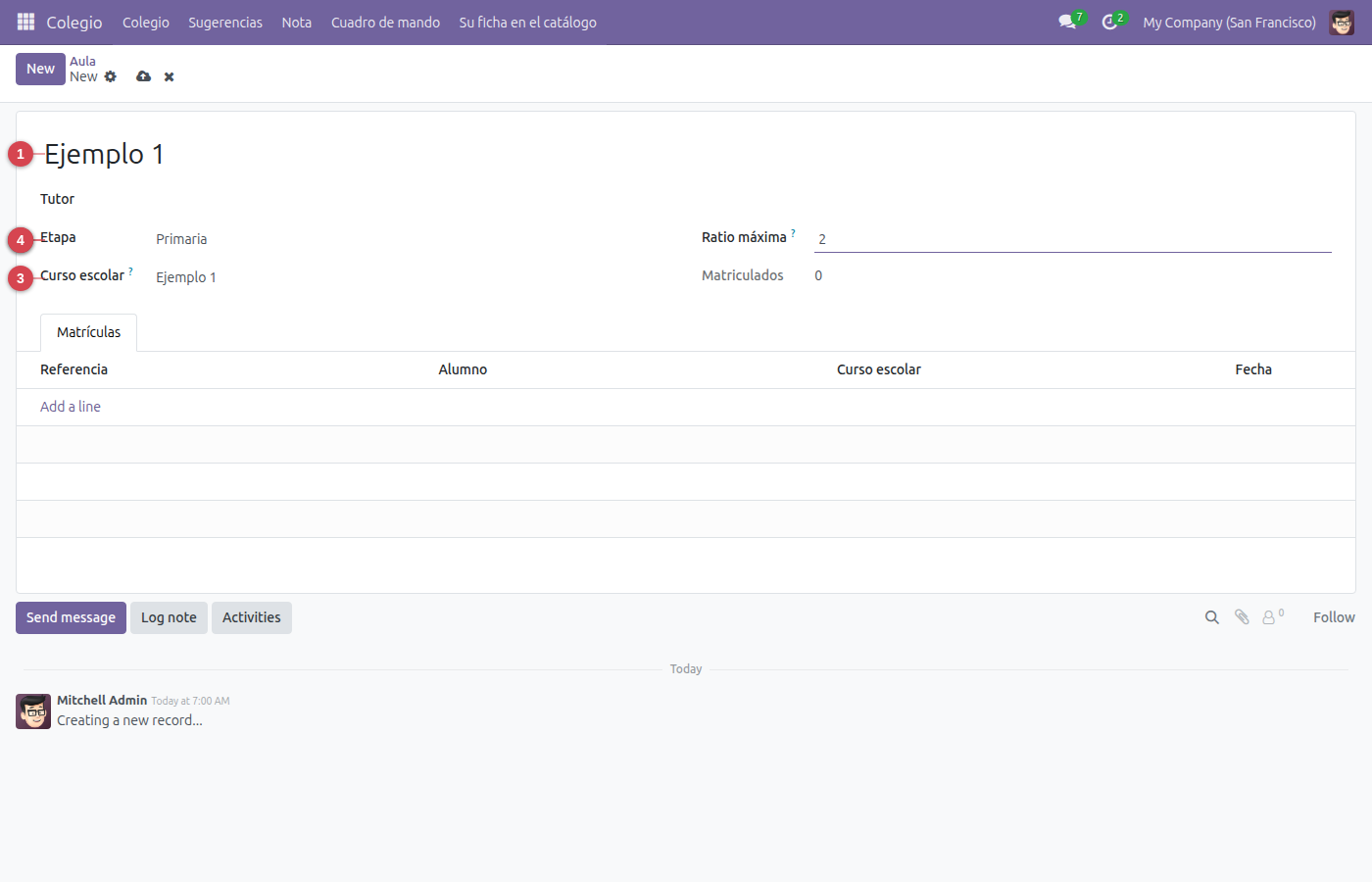Image resolution: width=1372 pixels, height=882 pixels.
Task: Search chatter messages with magnifier icon
Action: tap(1212, 617)
